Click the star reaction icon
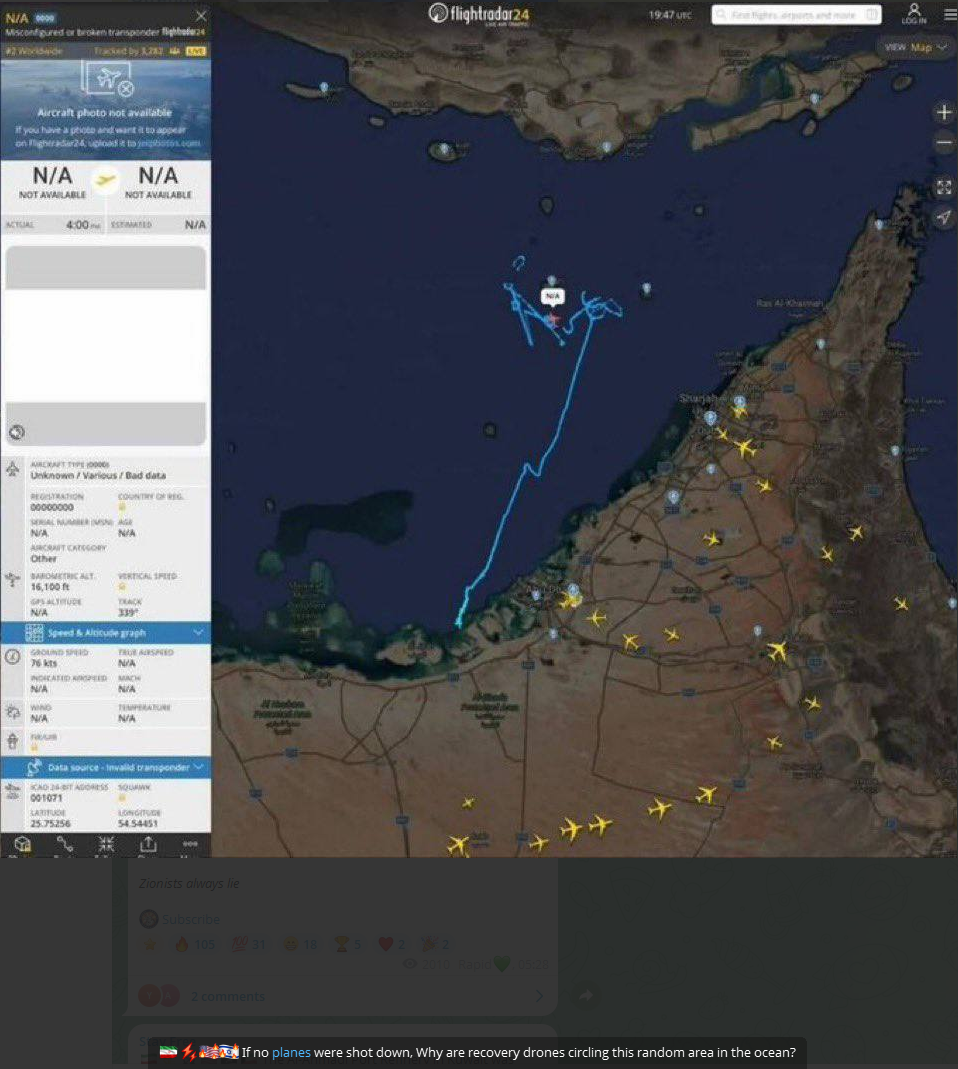 [x=149, y=944]
